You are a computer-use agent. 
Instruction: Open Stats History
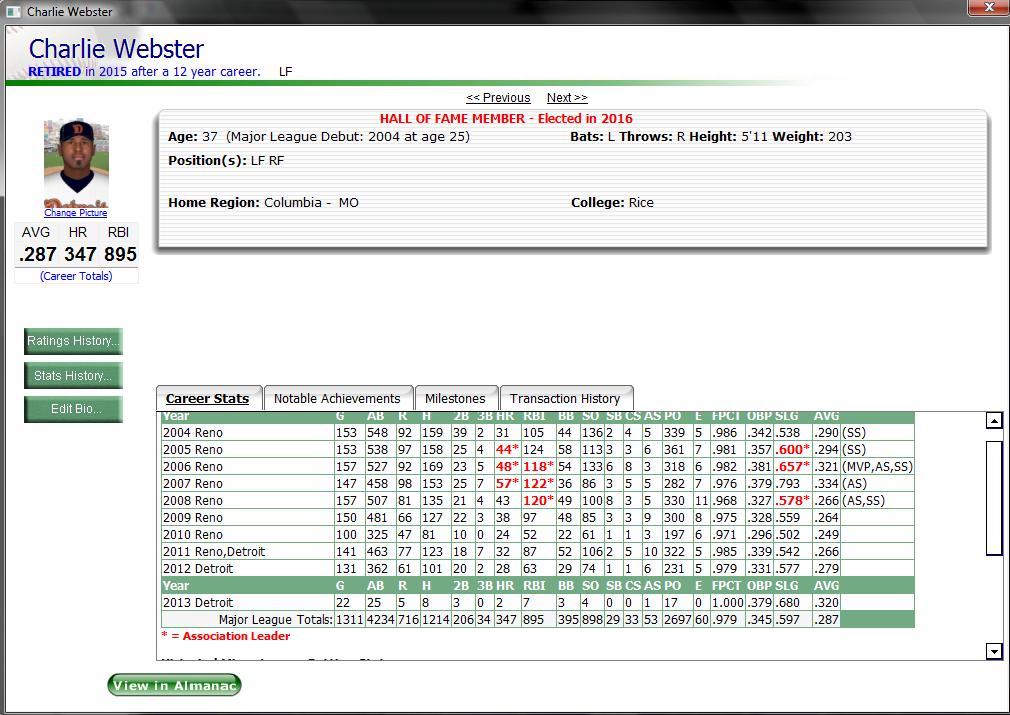pyautogui.click(x=73, y=376)
